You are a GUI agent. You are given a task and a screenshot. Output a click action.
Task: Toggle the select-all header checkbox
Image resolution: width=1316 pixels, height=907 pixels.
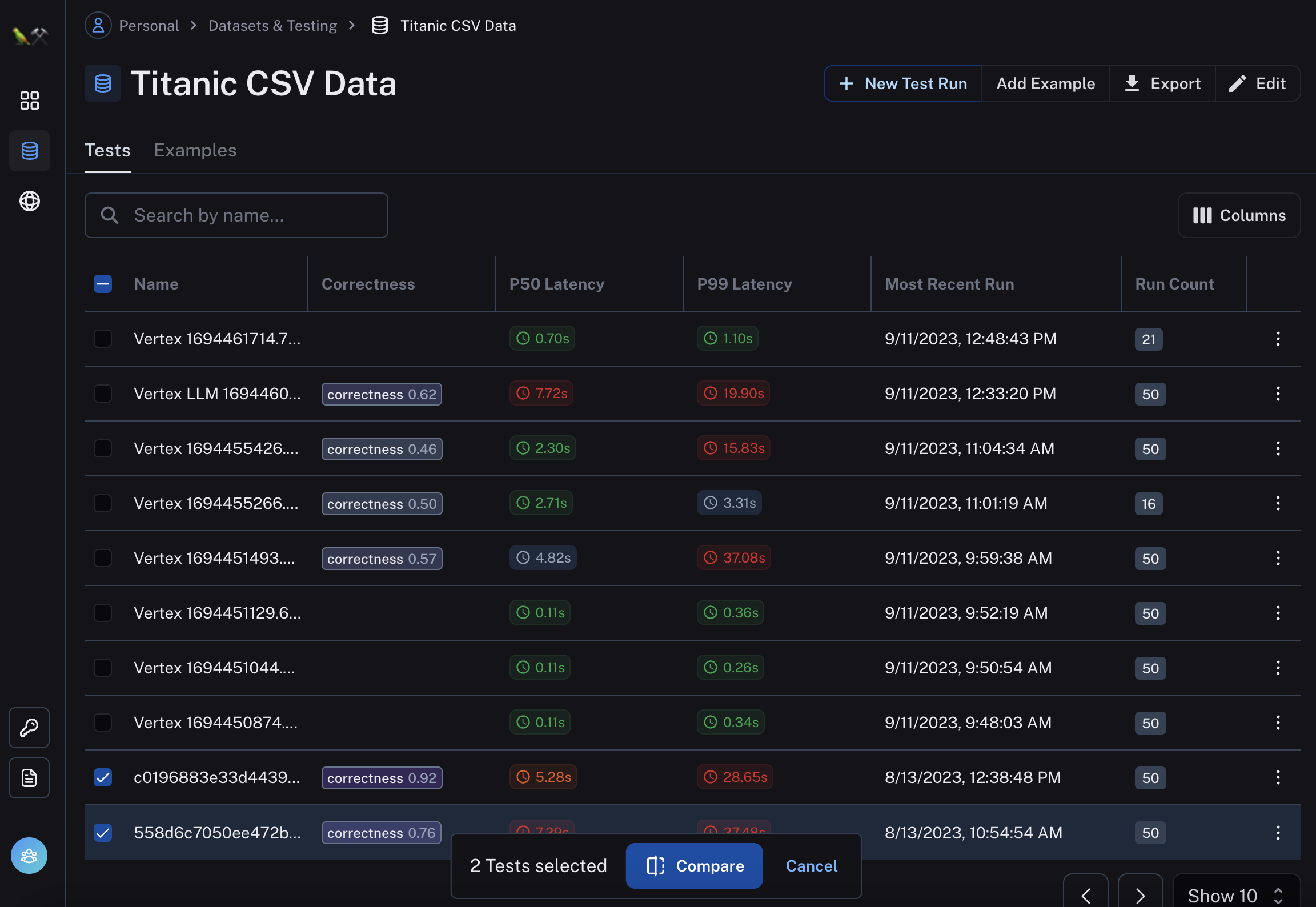103,284
